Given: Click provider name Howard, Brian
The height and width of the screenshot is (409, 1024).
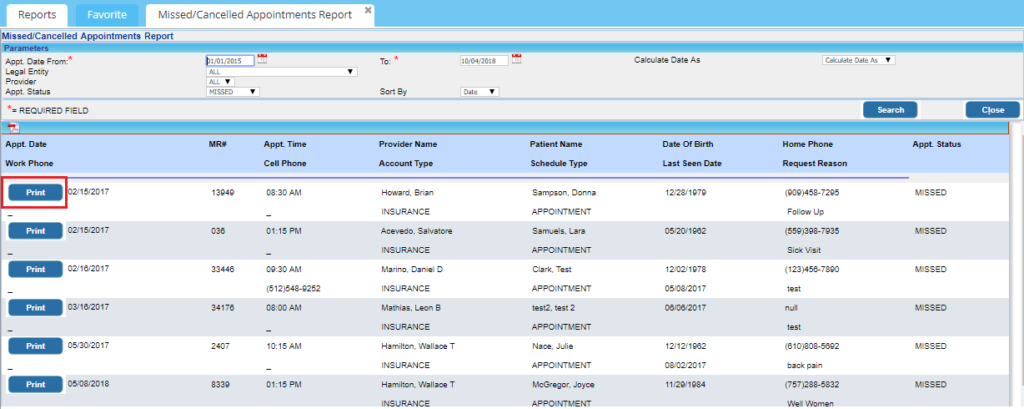Looking at the screenshot, I should pyautogui.click(x=408, y=193).
